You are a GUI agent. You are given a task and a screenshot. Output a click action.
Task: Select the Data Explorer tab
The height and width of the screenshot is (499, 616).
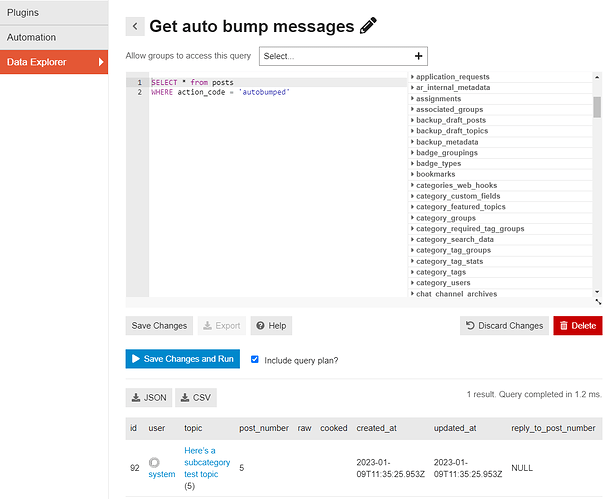[54, 62]
